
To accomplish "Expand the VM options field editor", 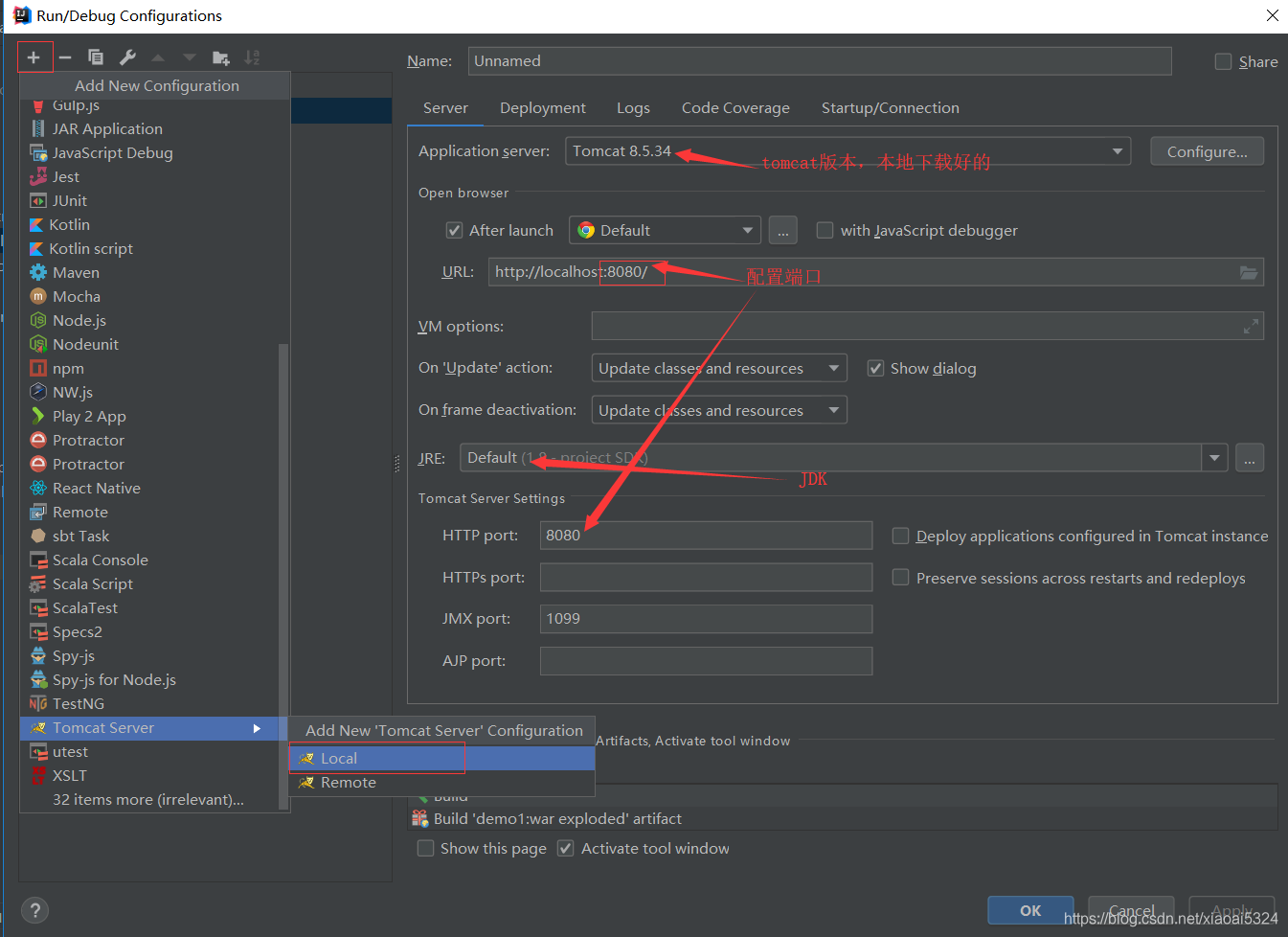I will tap(1251, 327).
